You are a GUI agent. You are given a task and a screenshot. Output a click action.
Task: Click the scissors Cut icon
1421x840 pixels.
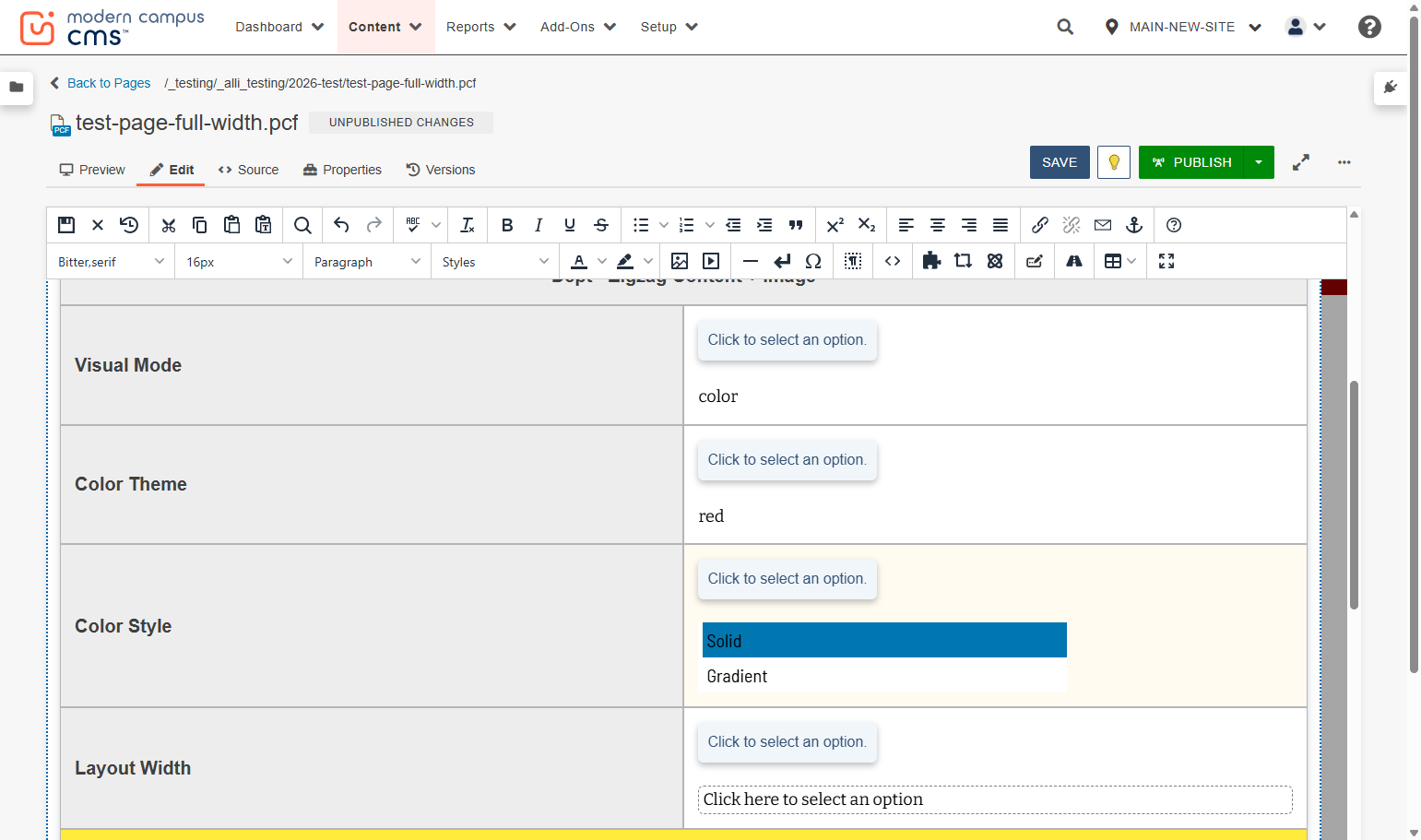coord(168,225)
